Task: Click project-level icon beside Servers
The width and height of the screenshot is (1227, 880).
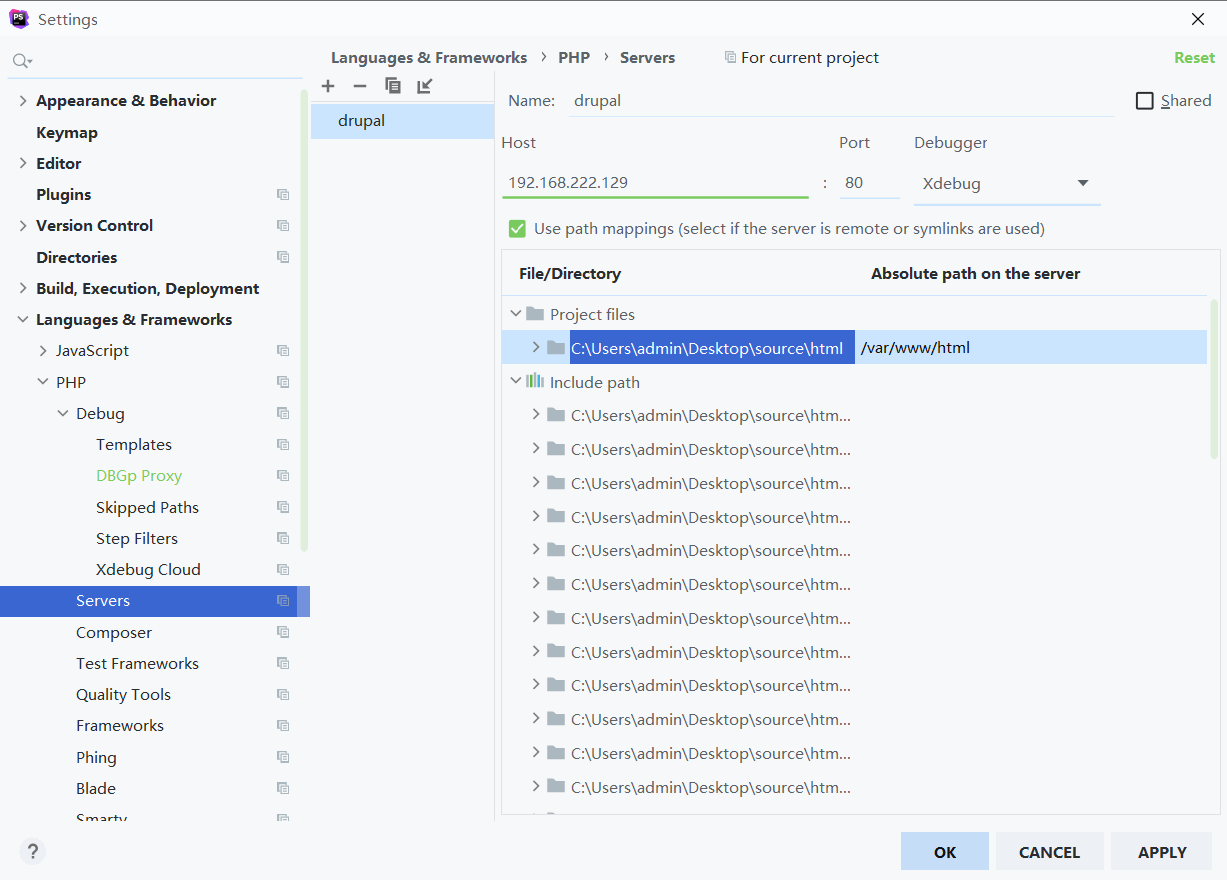Action: click(x=283, y=601)
